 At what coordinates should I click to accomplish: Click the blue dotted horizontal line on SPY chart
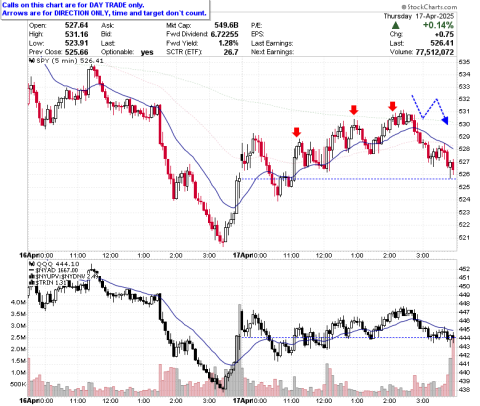coord(348,179)
